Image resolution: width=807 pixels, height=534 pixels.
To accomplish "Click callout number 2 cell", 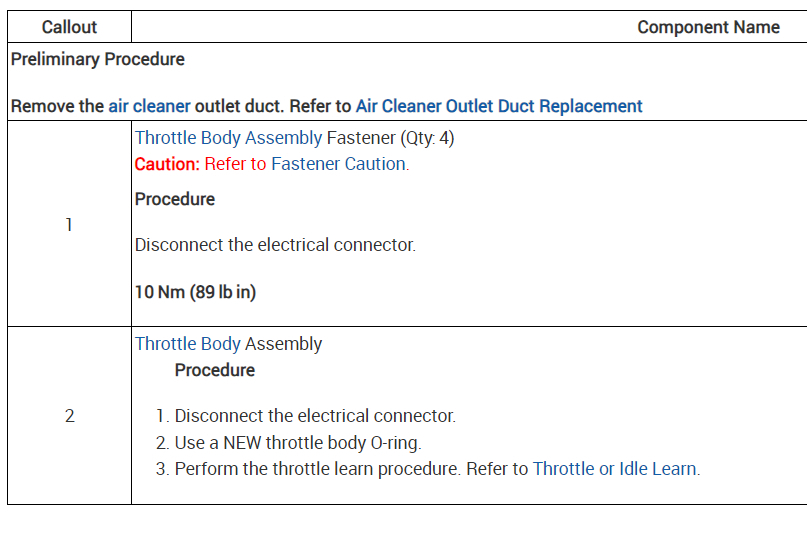I will pyautogui.click(x=69, y=416).
